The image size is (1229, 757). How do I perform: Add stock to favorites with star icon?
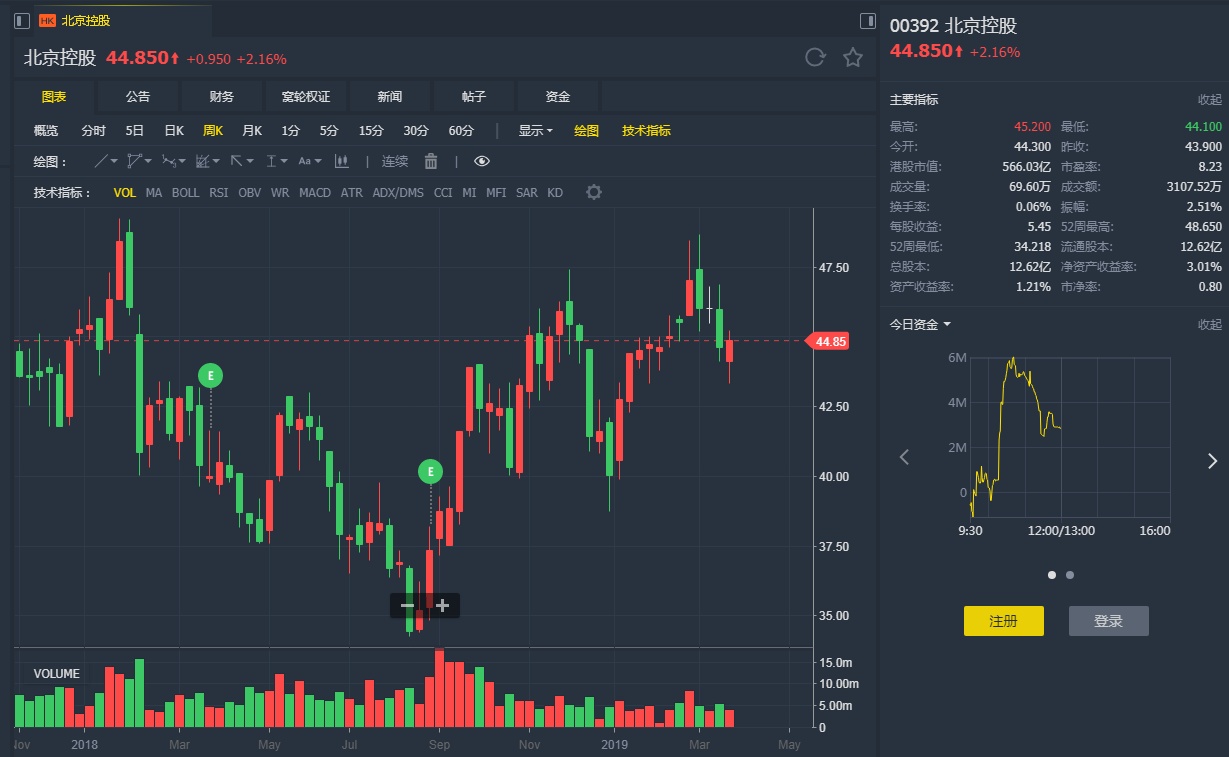click(853, 58)
